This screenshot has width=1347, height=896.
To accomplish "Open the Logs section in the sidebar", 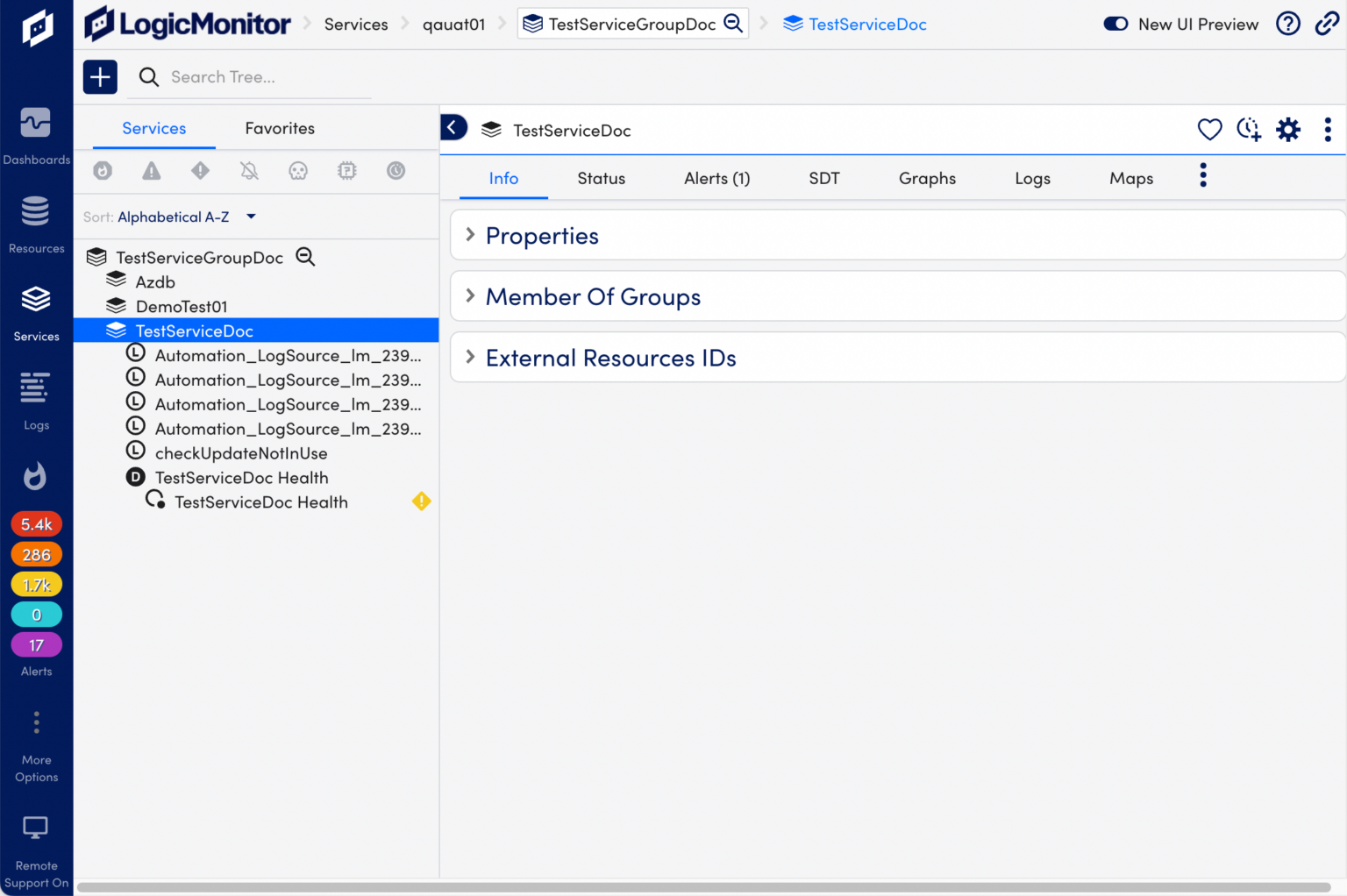I will 36,399.
